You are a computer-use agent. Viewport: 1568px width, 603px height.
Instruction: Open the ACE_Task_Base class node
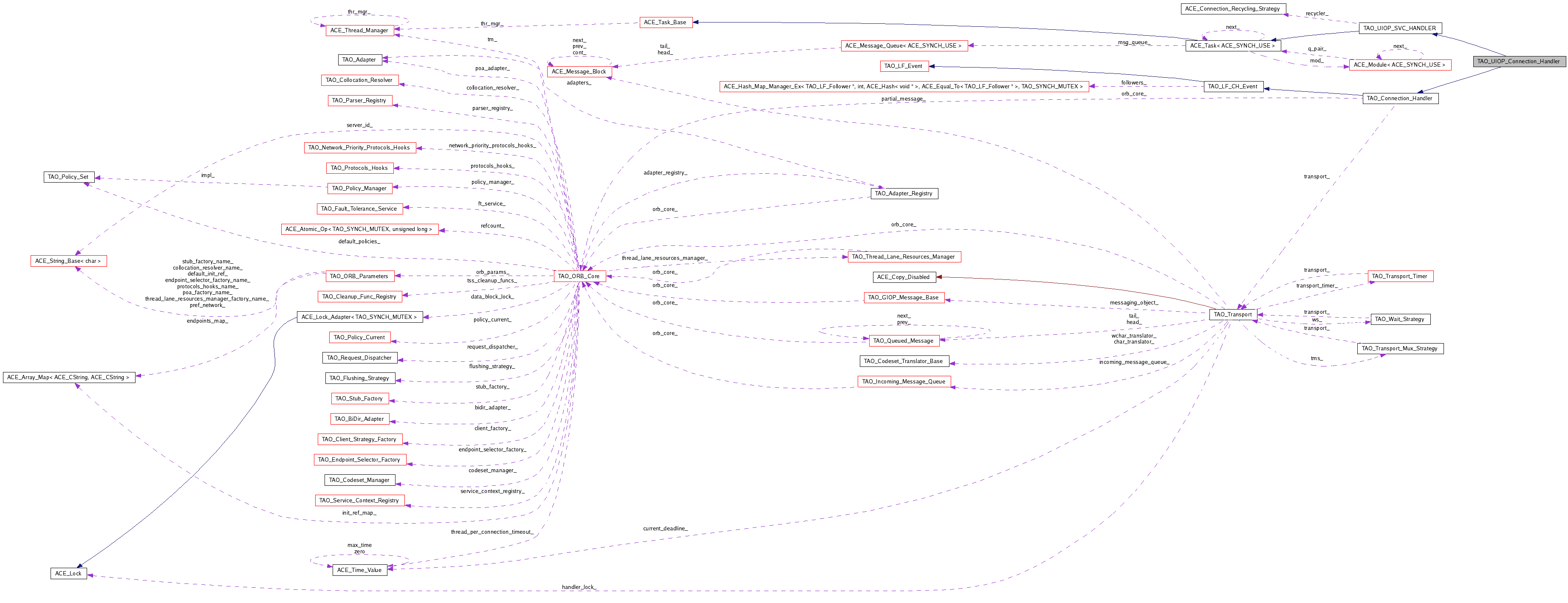[666, 22]
